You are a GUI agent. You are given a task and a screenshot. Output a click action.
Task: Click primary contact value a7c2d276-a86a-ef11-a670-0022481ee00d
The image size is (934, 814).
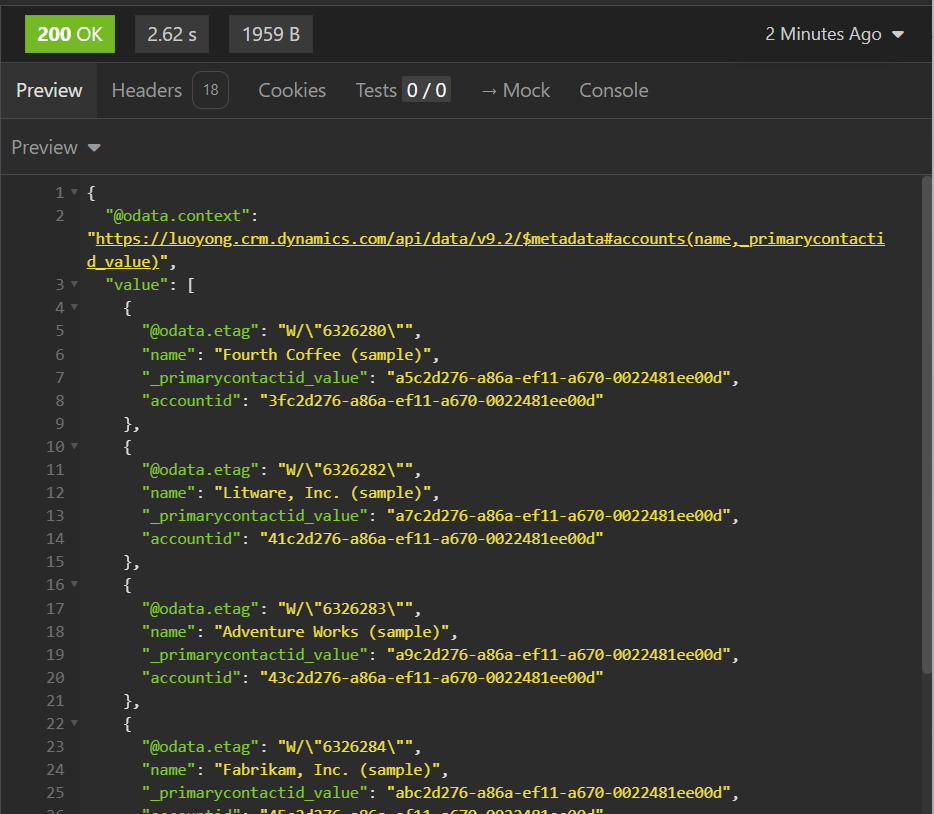tap(559, 516)
